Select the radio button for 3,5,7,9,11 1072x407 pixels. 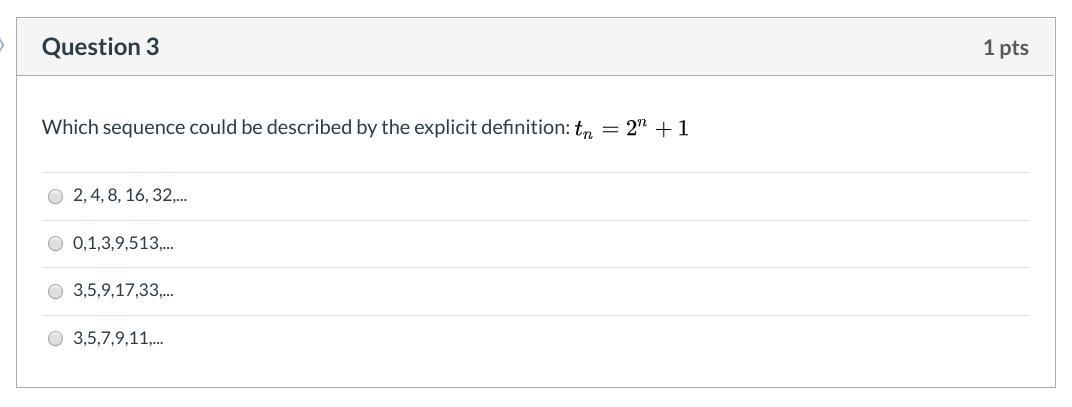point(56,338)
